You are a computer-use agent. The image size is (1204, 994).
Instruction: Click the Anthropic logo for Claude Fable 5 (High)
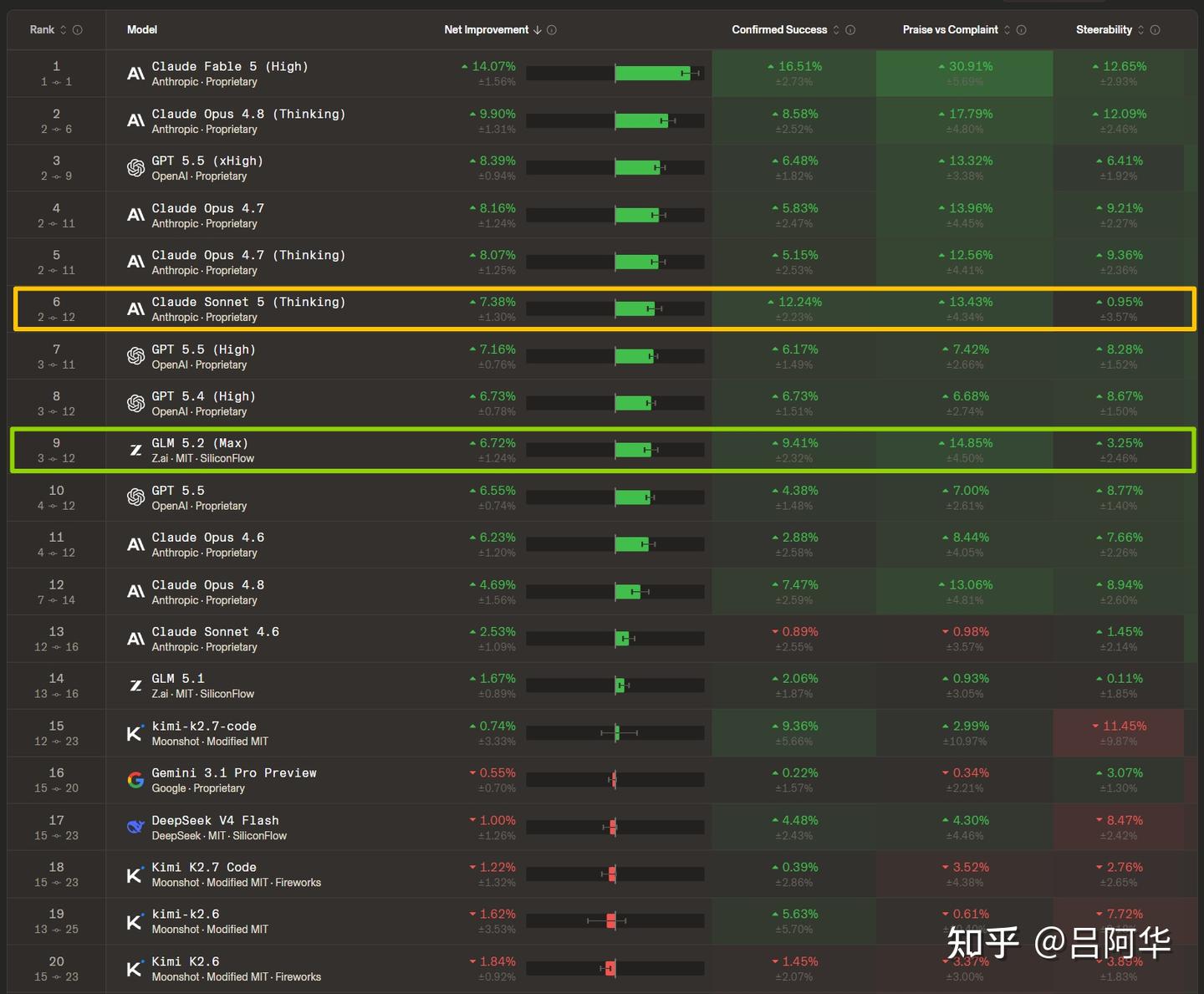tap(135, 74)
